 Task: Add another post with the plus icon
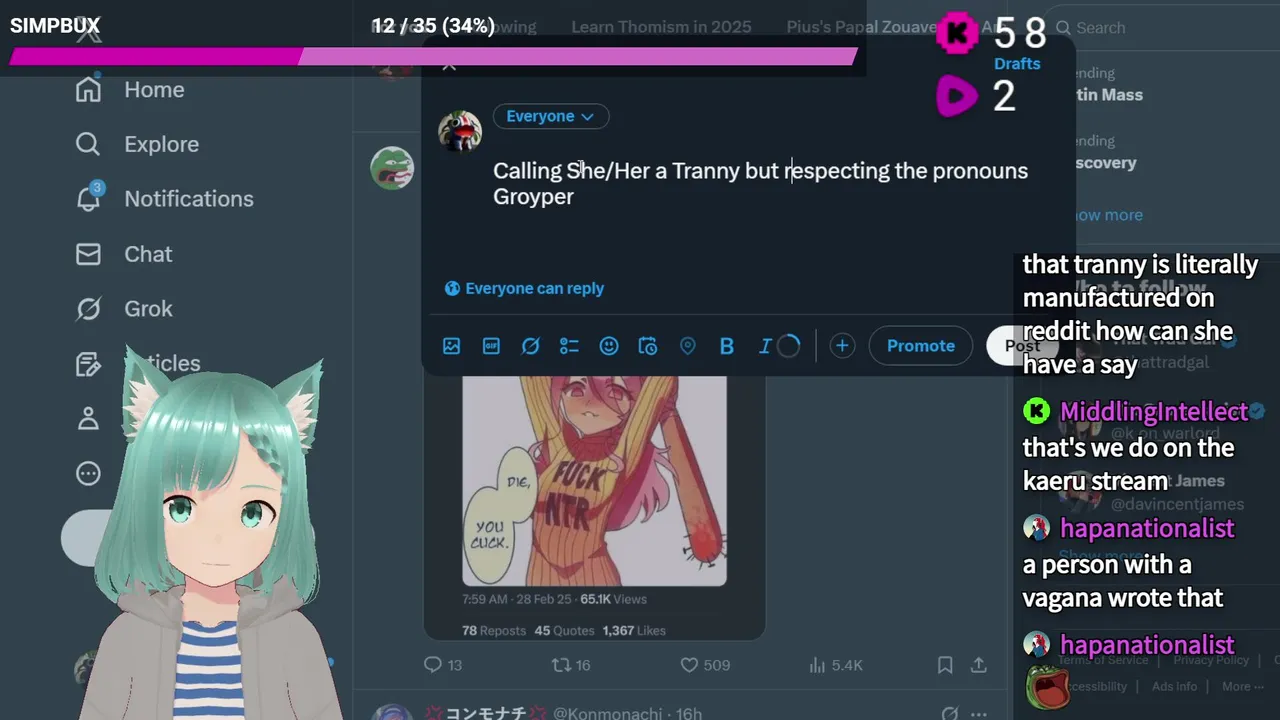coord(842,346)
